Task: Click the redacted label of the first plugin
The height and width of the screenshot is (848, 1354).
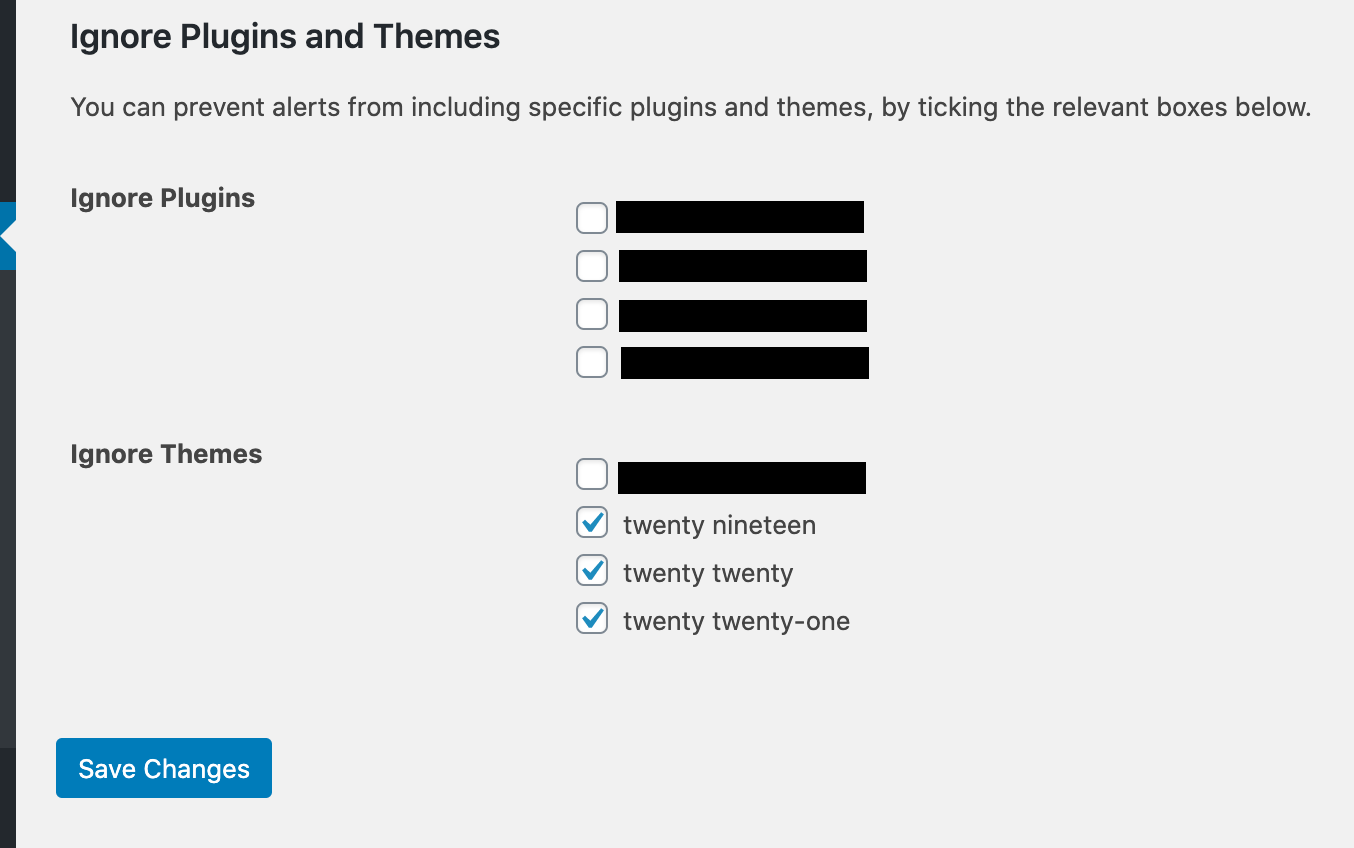Action: tap(740, 217)
